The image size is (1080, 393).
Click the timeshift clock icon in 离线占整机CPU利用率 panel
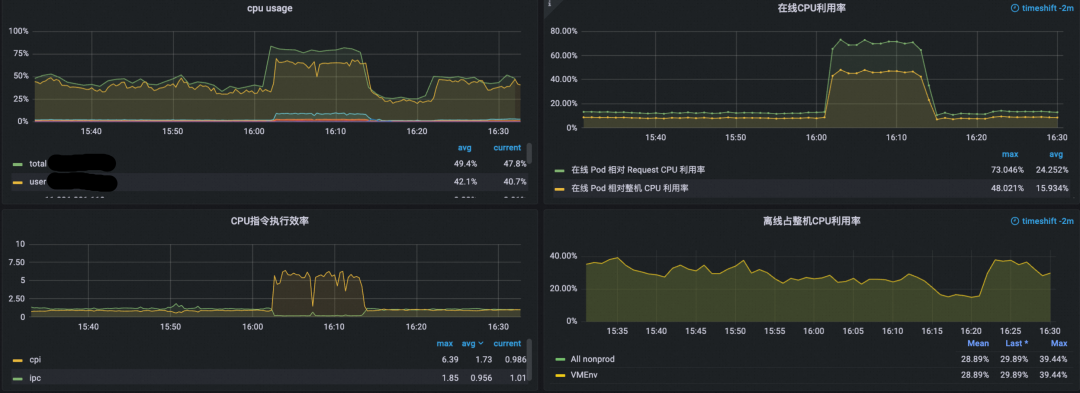click(1015, 221)
